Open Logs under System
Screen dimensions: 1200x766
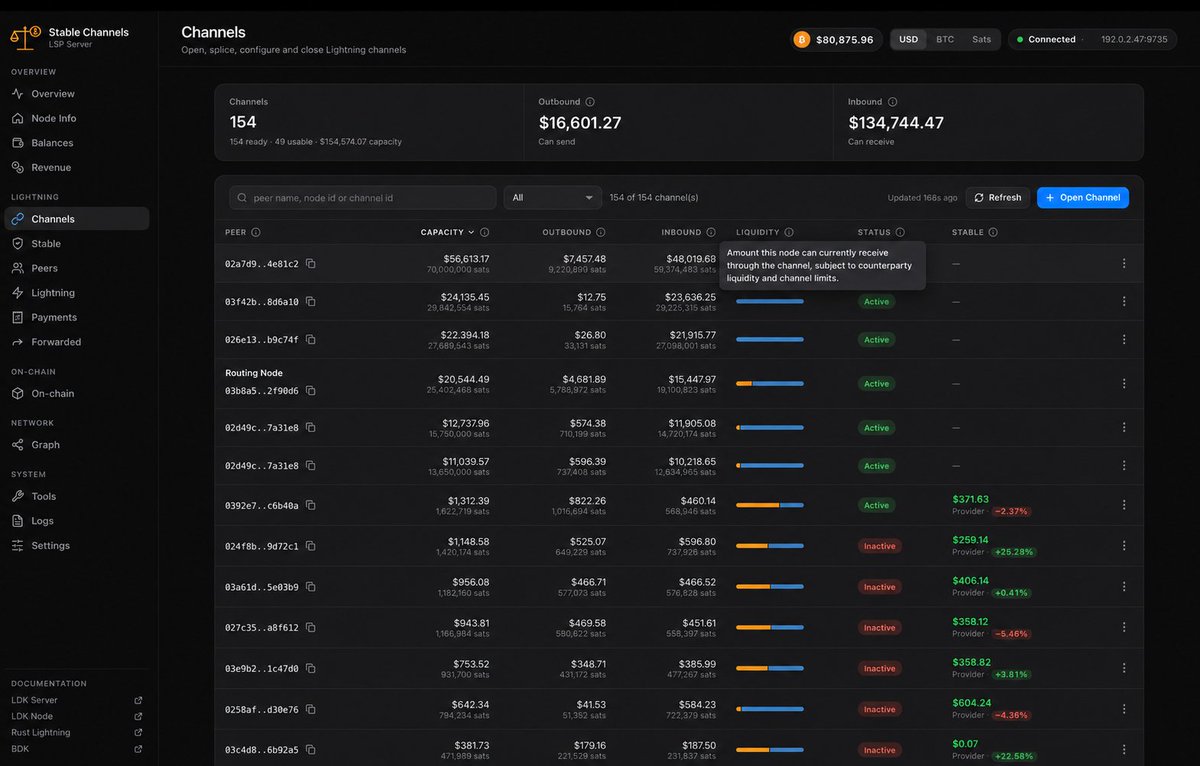pyautogui.click(x=77, y=521)
